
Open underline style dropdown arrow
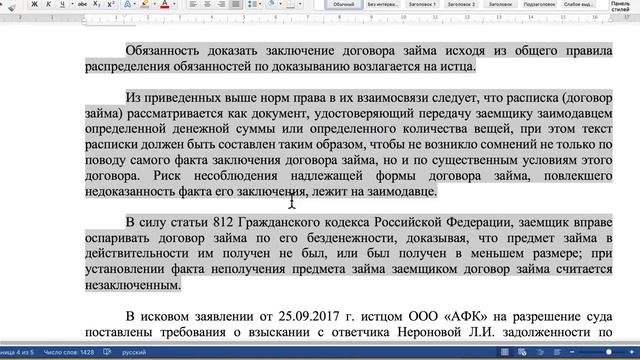click(72, 4)
